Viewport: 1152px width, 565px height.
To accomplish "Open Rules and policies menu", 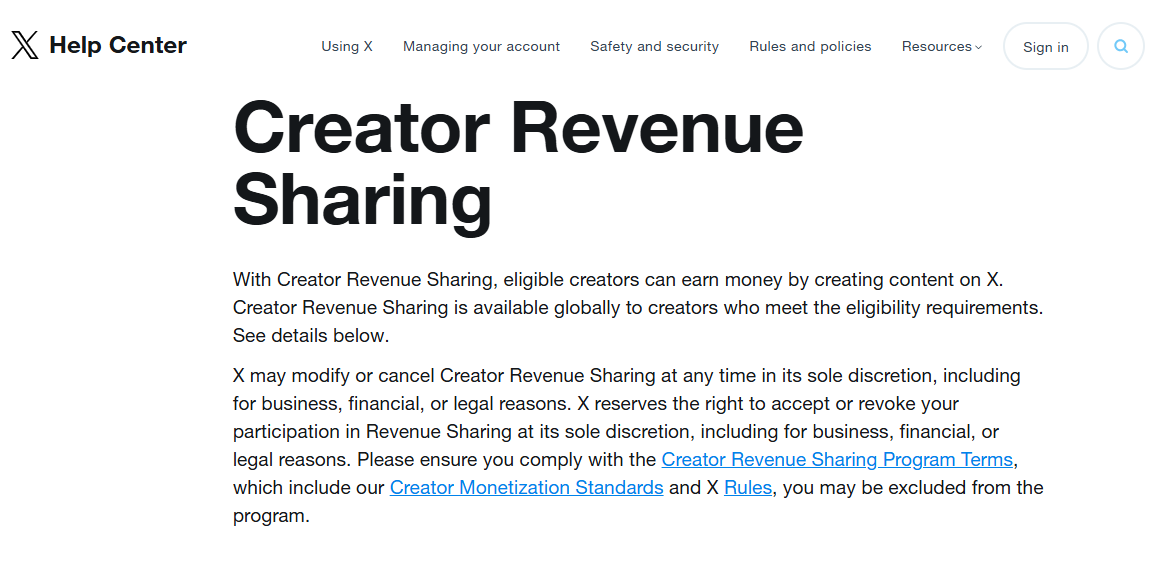I will (x=810, y=46).
